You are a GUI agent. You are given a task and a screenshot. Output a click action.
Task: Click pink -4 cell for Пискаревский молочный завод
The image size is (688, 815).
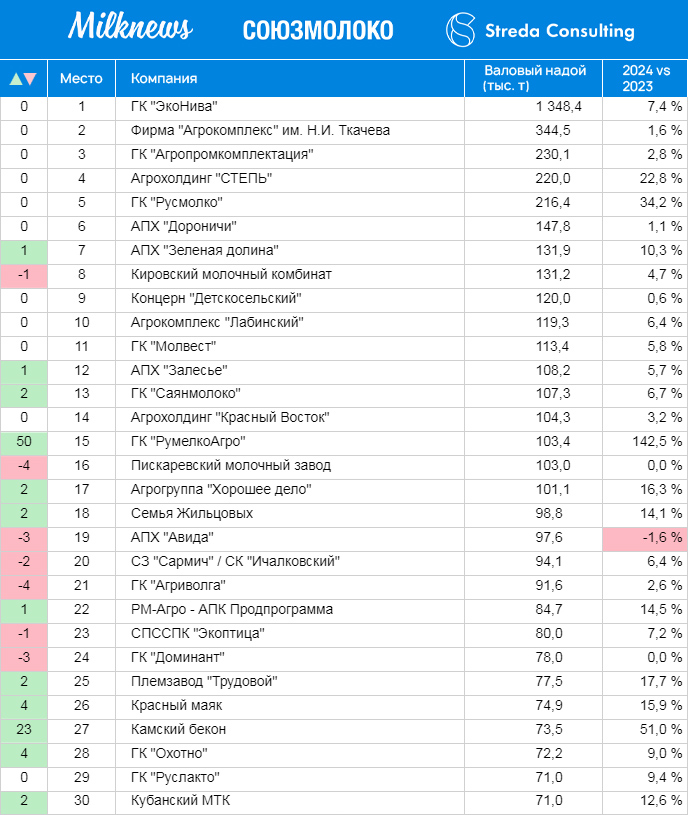pyautogui.click(x=24, y=467)
